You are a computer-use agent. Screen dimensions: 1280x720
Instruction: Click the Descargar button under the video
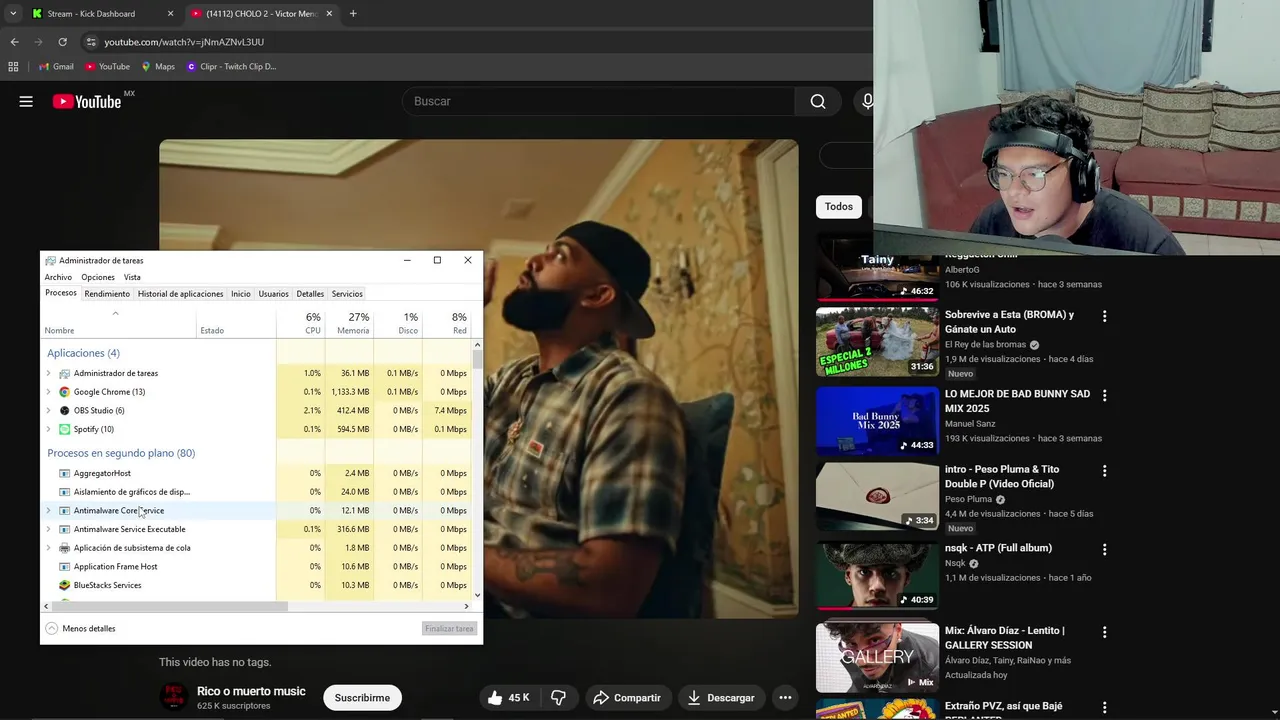[x=720, y=697]
